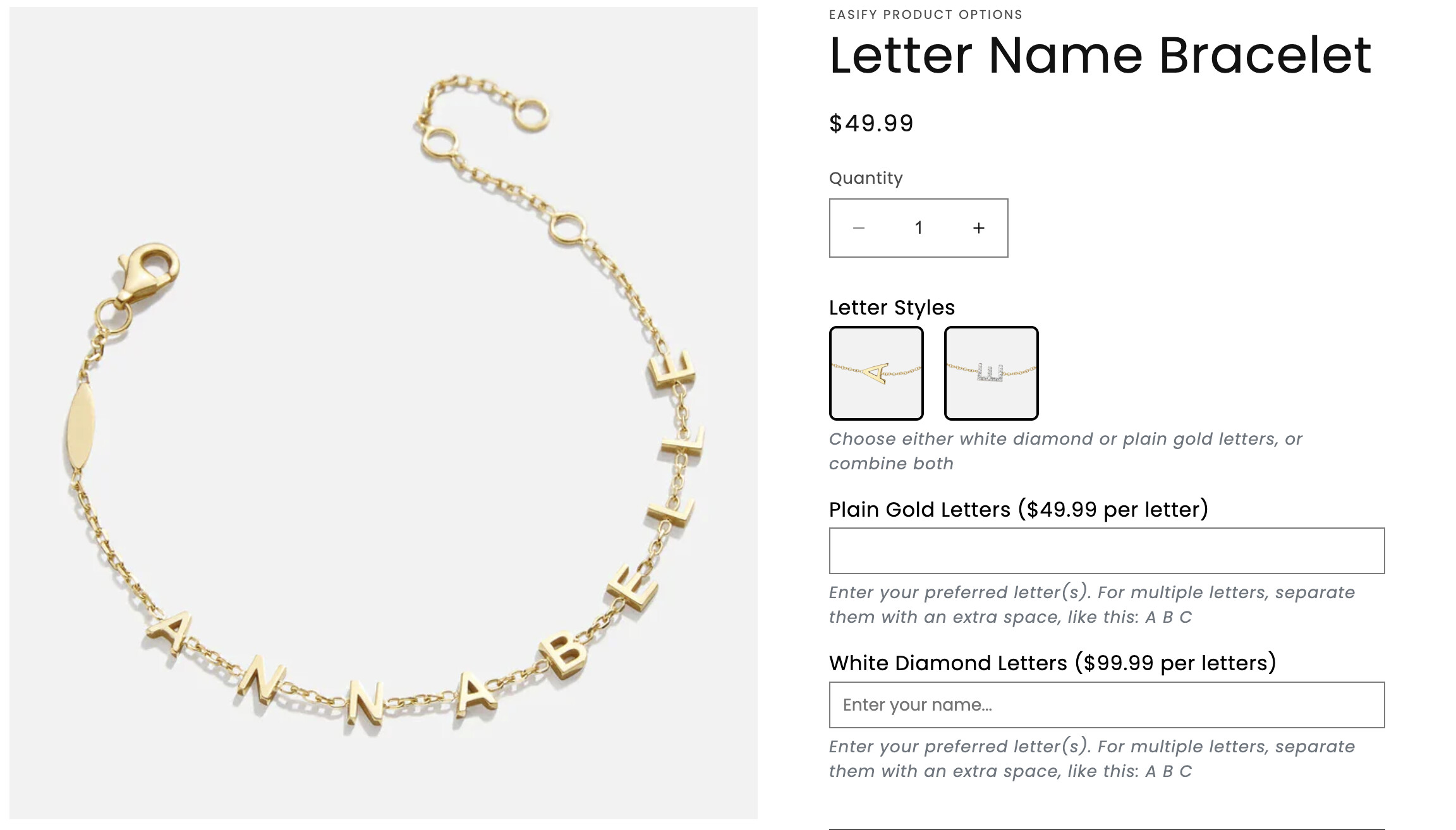The width and height of the screenshot is (1456, 830).
Task: Click the Easify Product Options vendor text
Action: click(x=925, y=15)
